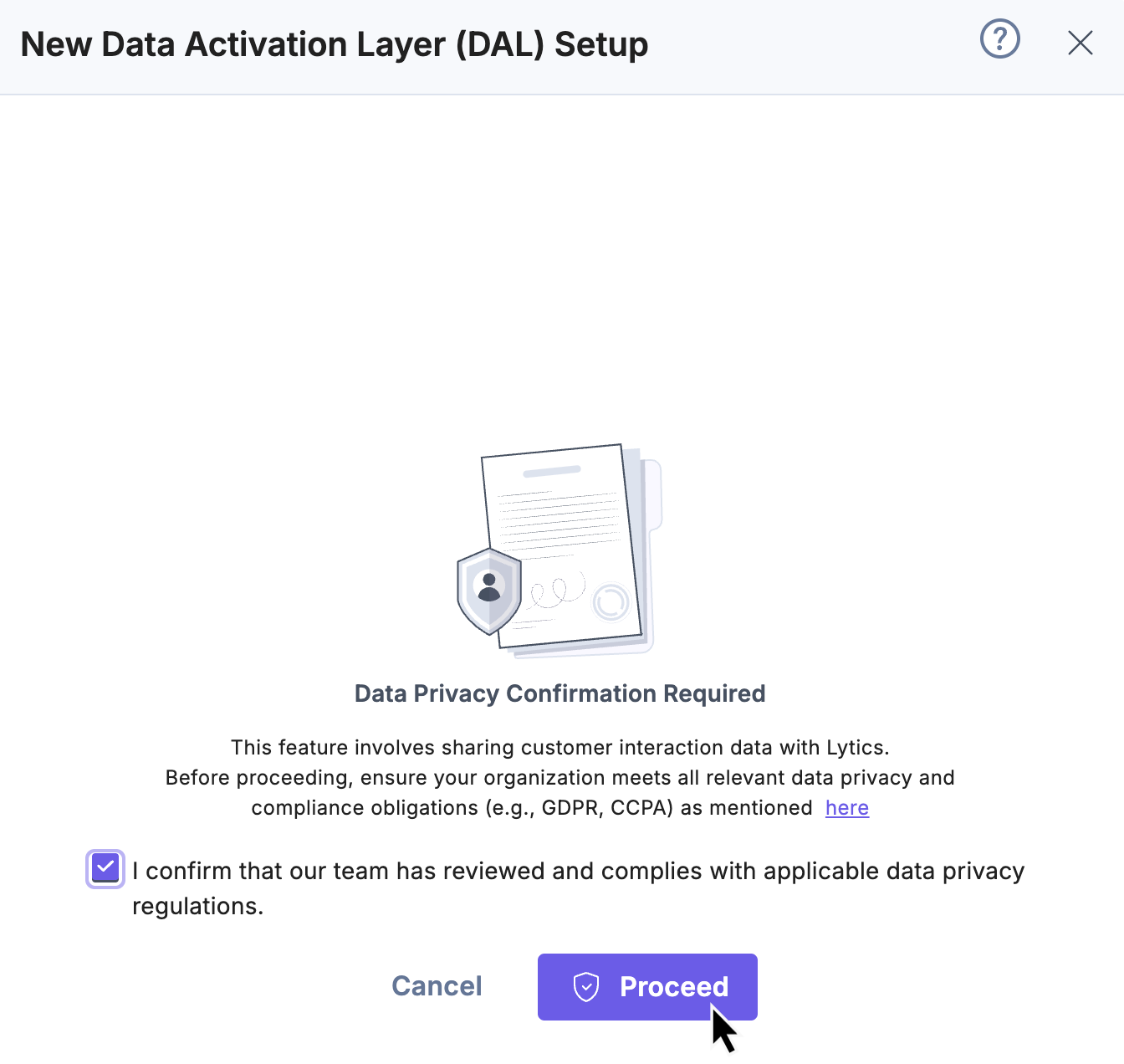Click Cancel to dismiss the setup
Image resolution: width=1124 pixels, height=1064 pixels.
(x=436, y=986)
